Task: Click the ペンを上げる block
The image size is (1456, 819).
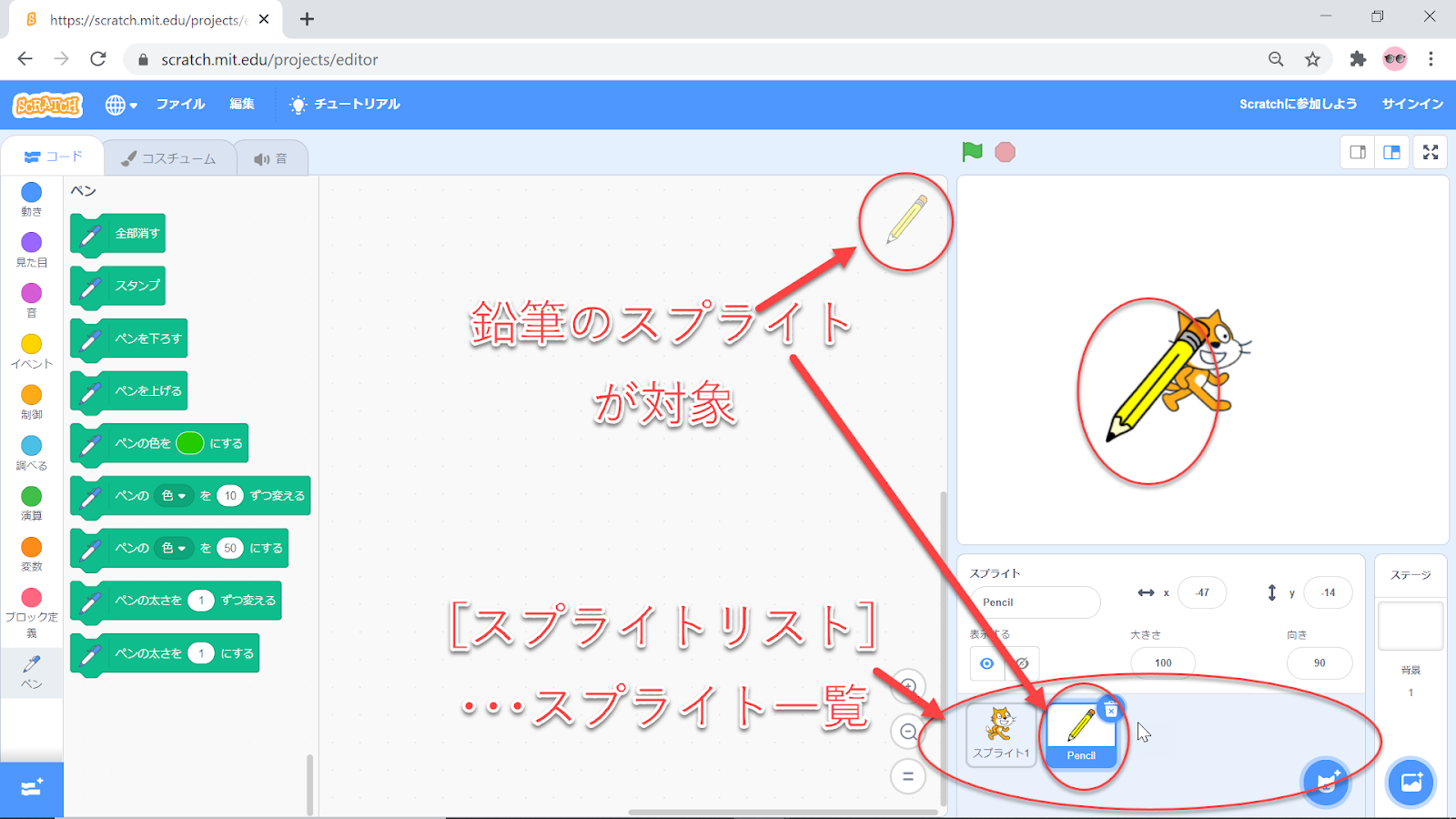Action: point(128,392)
